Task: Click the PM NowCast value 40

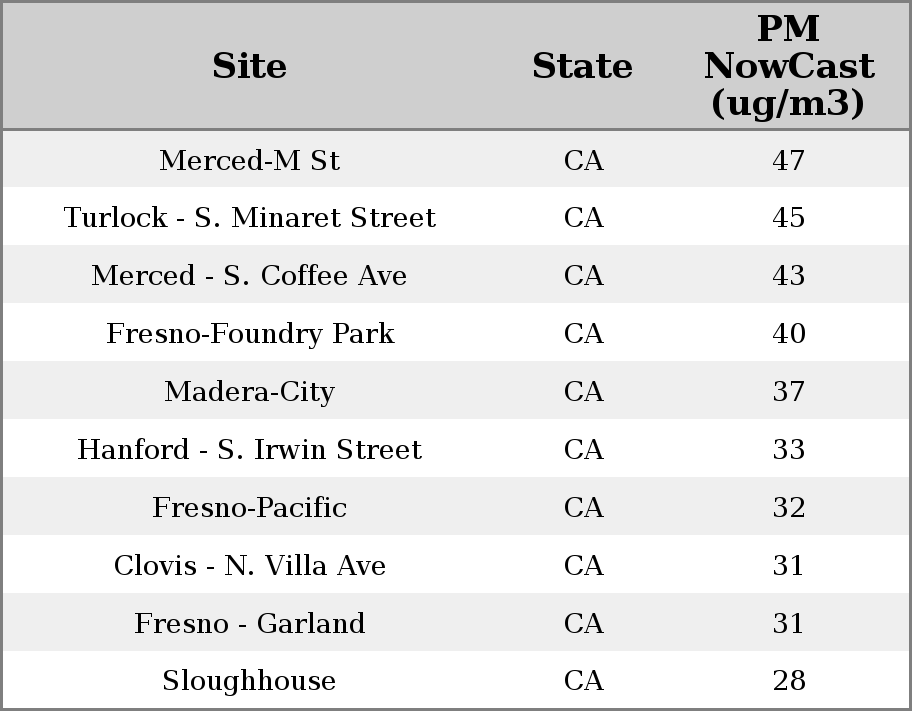Action: pyautogui.click(x=788, y=333)
